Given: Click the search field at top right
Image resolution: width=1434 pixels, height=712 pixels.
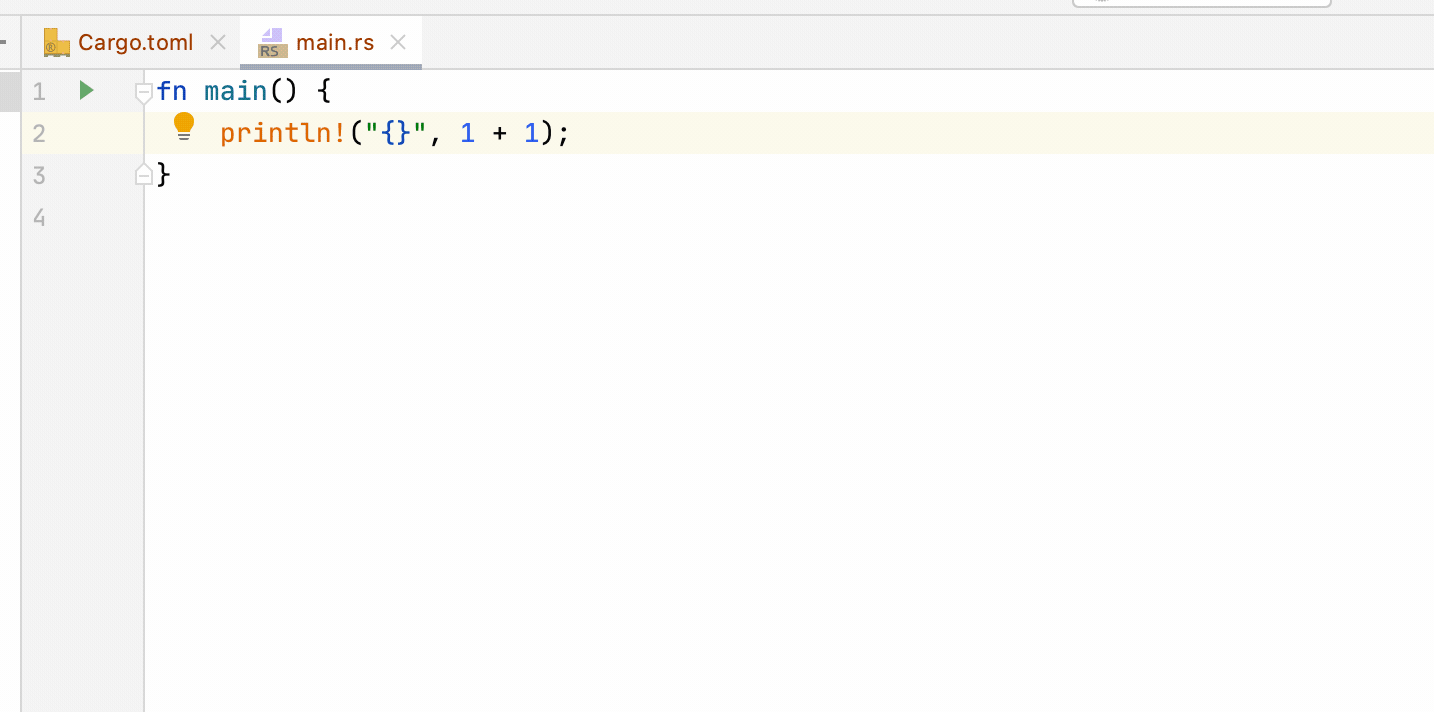Looking at the screenshot, I should click(1200, 4).
